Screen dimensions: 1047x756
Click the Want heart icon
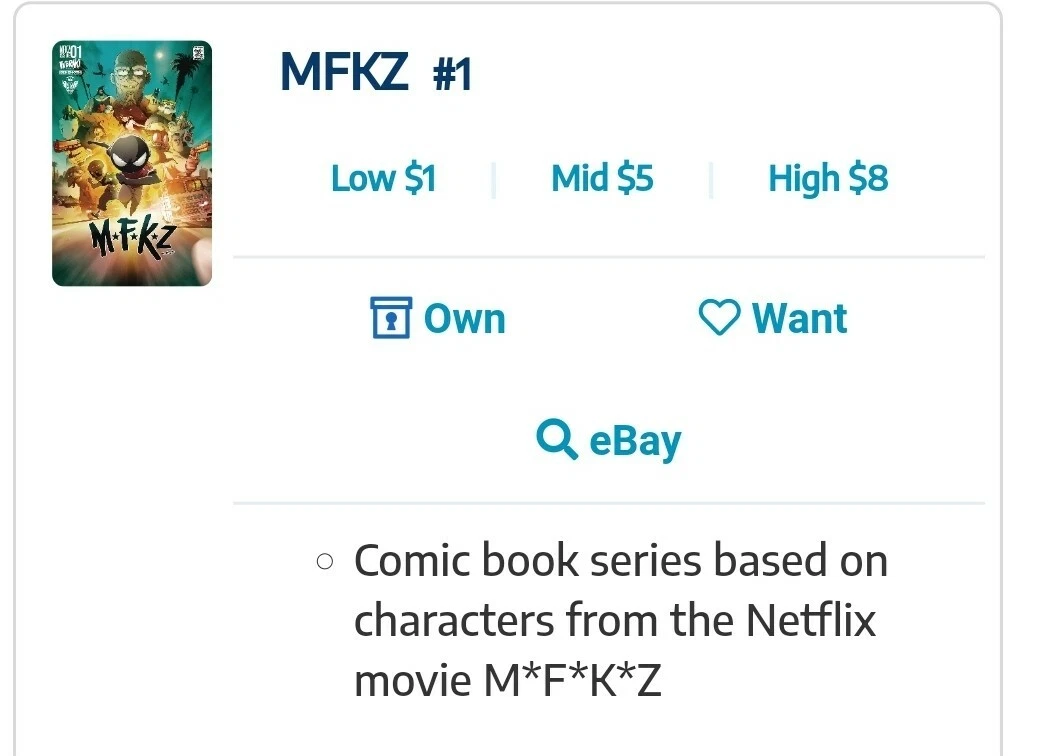pos(719,317)
